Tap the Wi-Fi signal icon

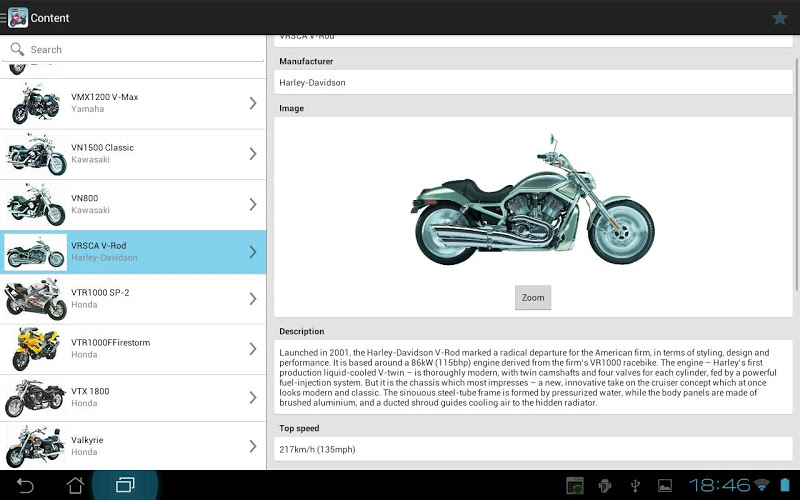762,484
